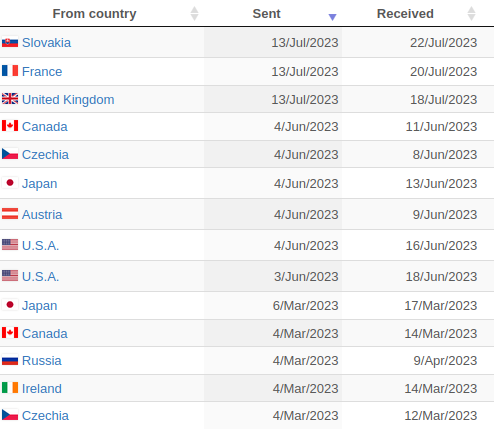Open U.S.A. link sent 3/Jun/2023

click(x=40, y=277)
